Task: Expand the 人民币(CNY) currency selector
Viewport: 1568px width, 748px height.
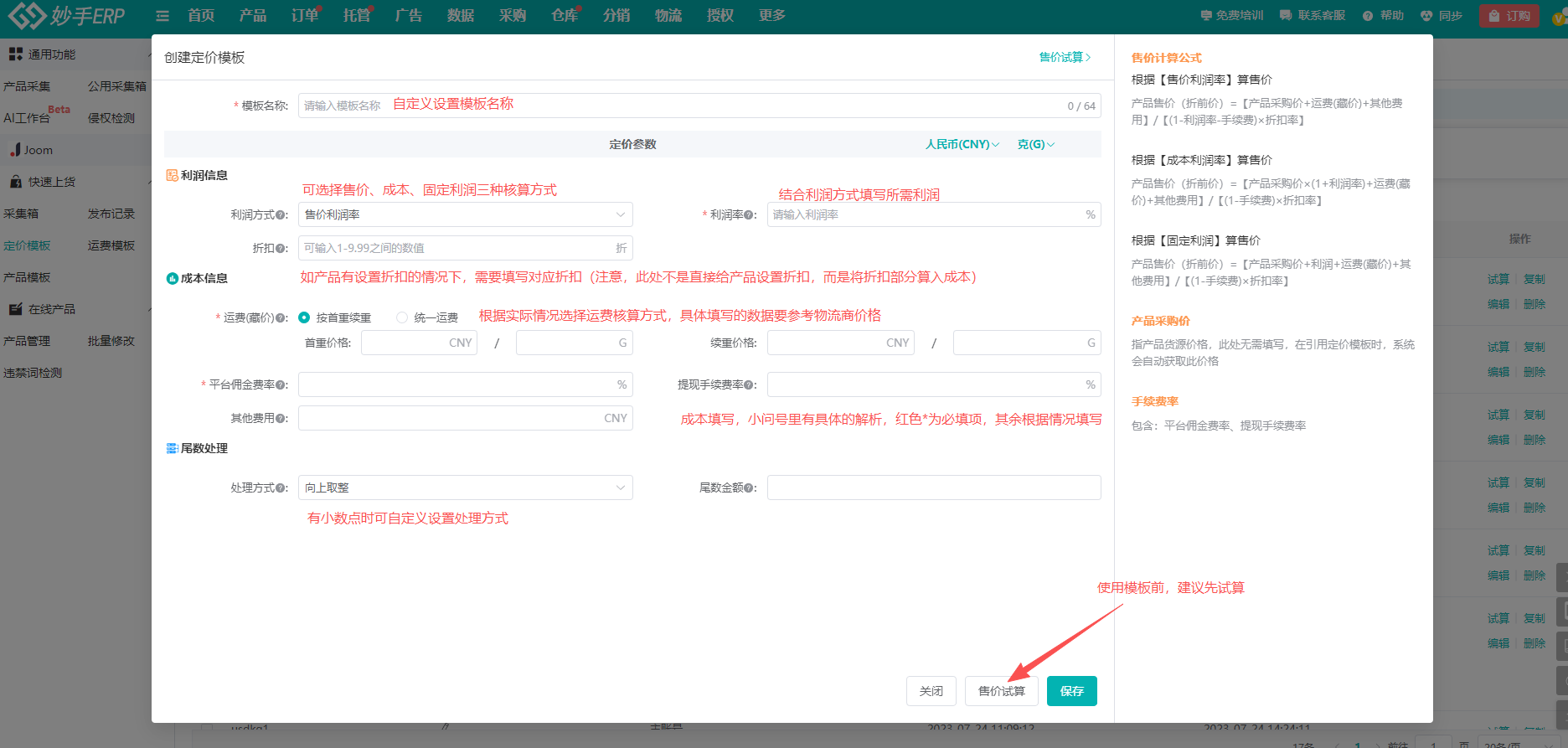Action: click(962, 145)
